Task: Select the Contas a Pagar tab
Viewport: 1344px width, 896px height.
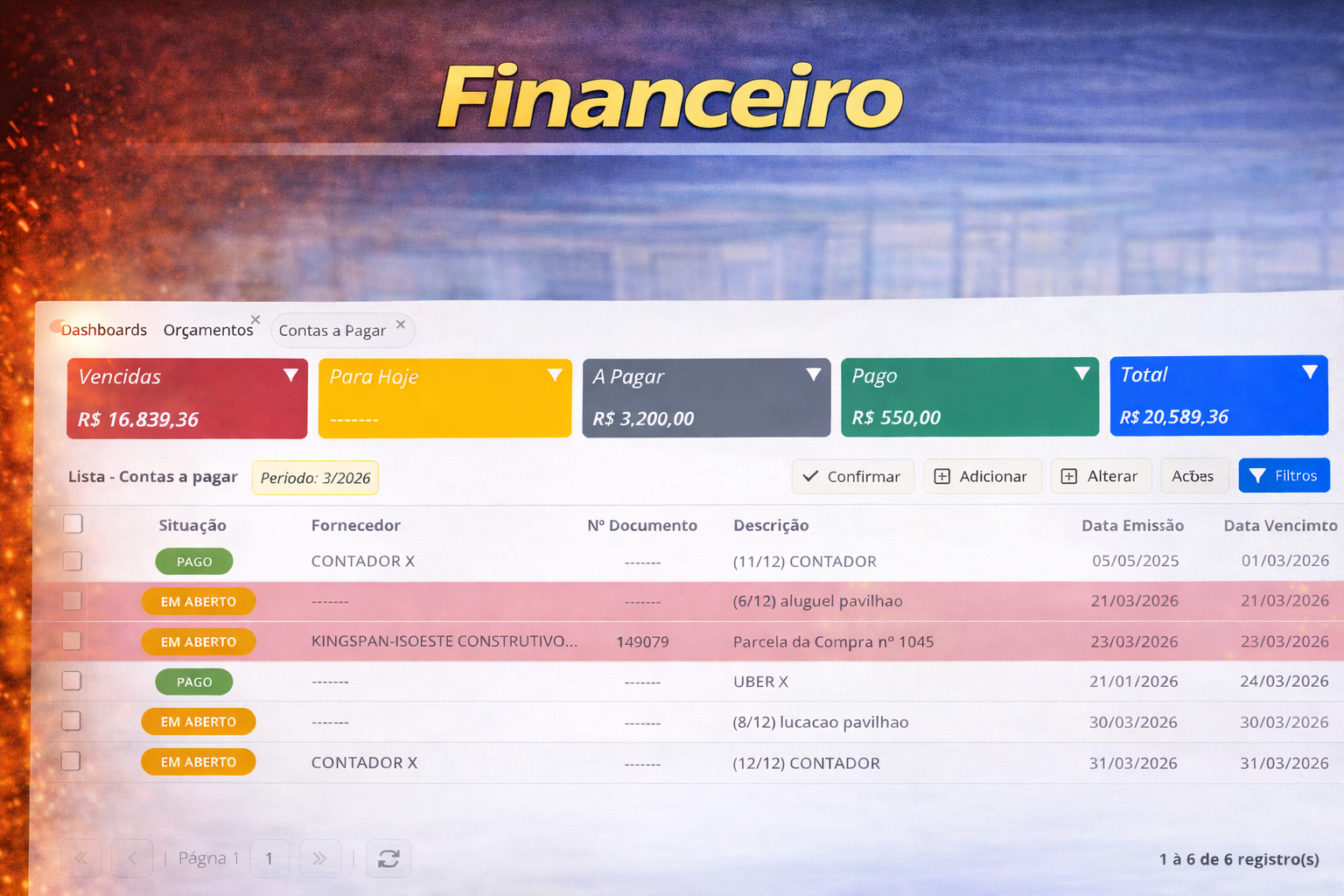Action: pyautogui.click(x=332, y=331)
